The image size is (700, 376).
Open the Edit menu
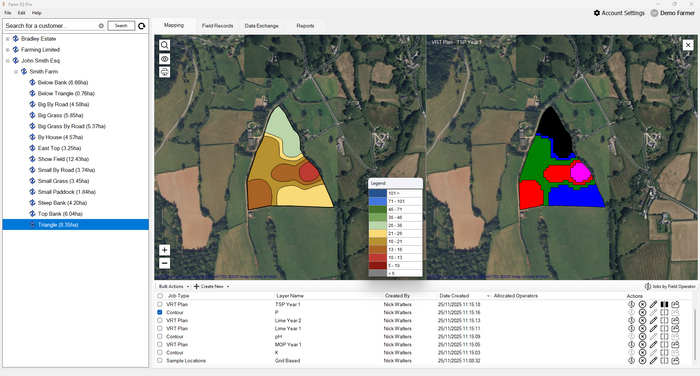[21, 13]
